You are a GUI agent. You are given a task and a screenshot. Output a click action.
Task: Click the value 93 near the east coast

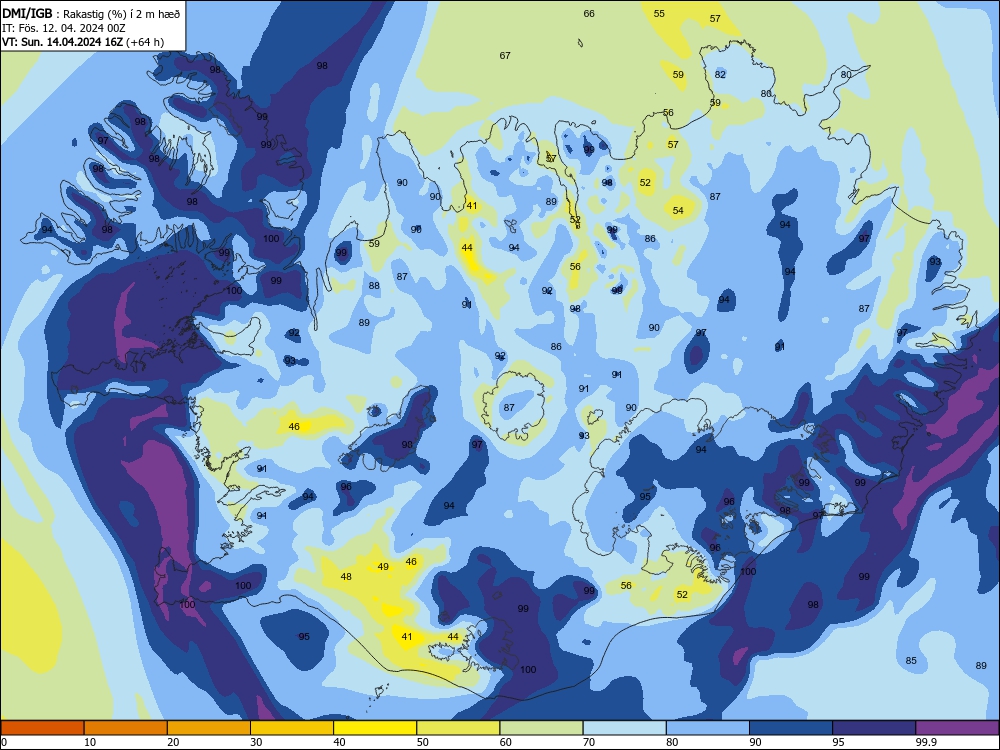(935, 261)
